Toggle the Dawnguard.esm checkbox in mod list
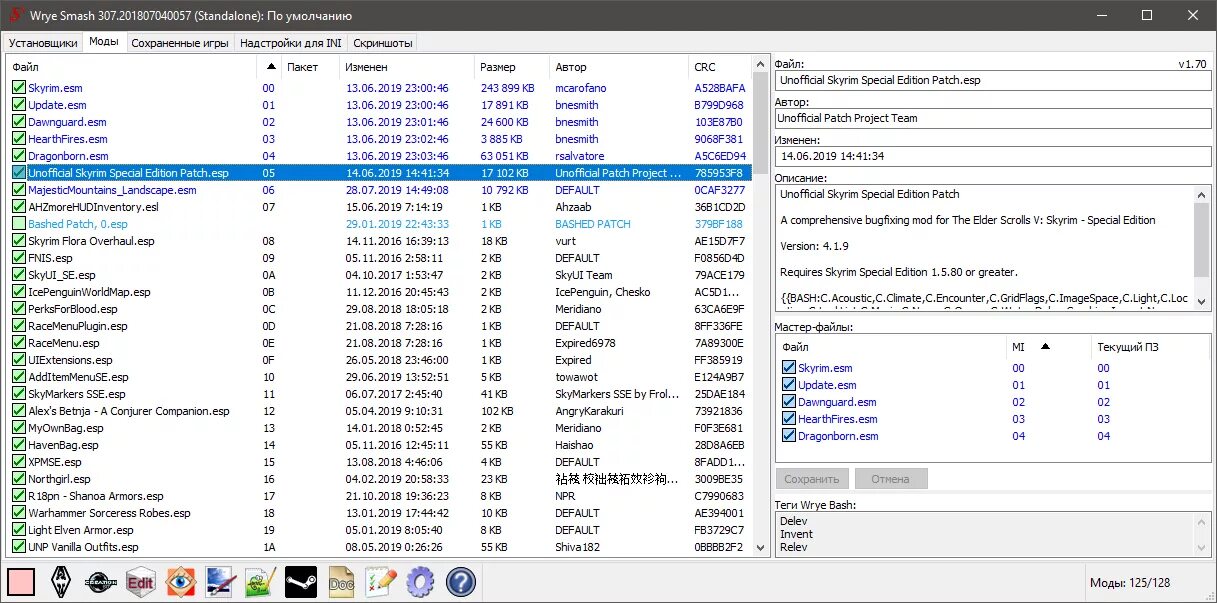This screenshot has width=1217, height=603. click(x=19, y=122)
